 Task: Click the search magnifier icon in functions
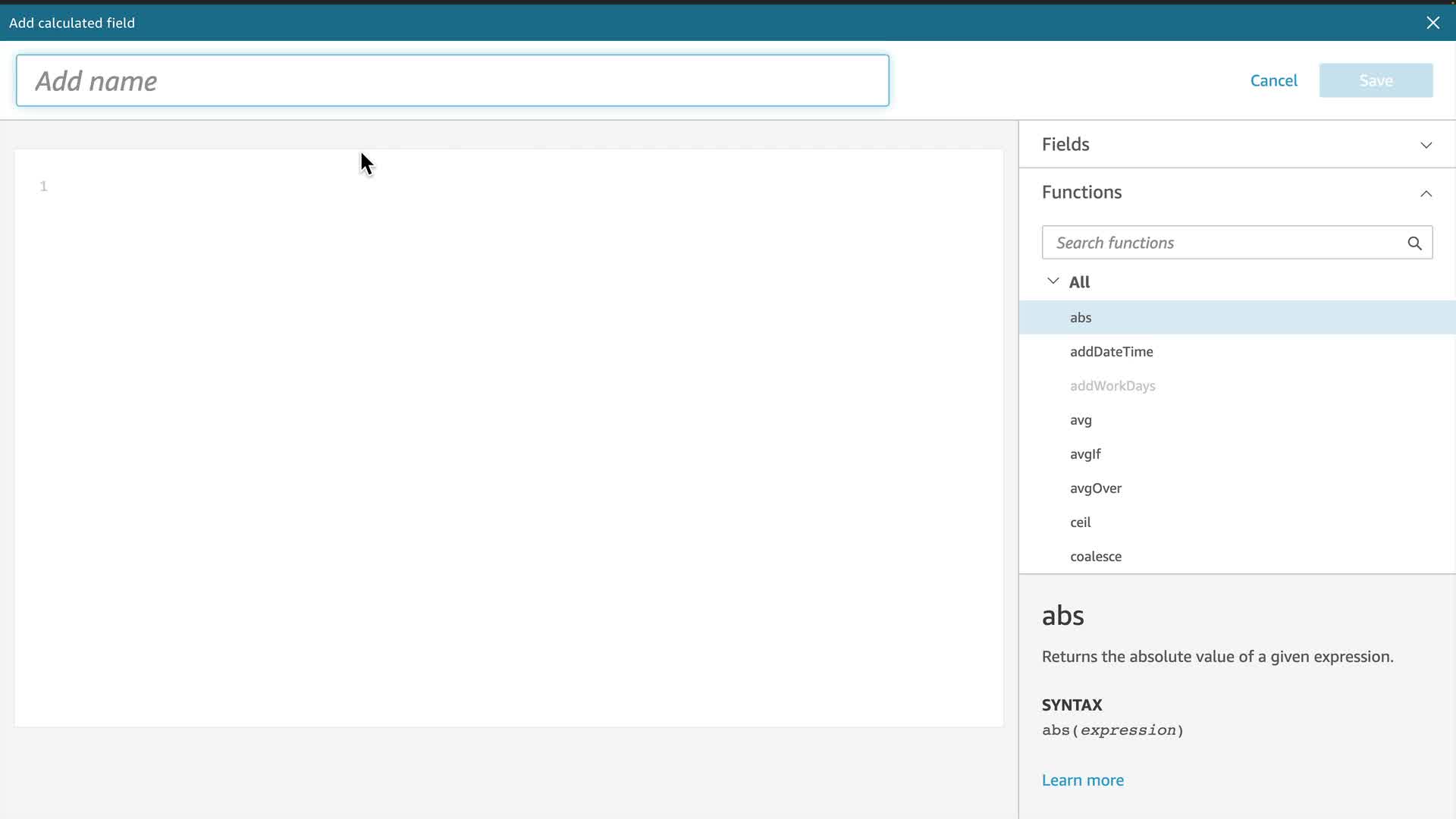click(x=1414, y=243)
